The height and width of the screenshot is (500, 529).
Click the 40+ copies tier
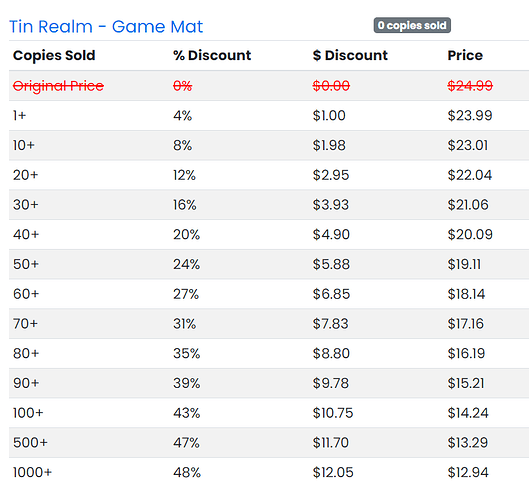(x=26, y=234)
